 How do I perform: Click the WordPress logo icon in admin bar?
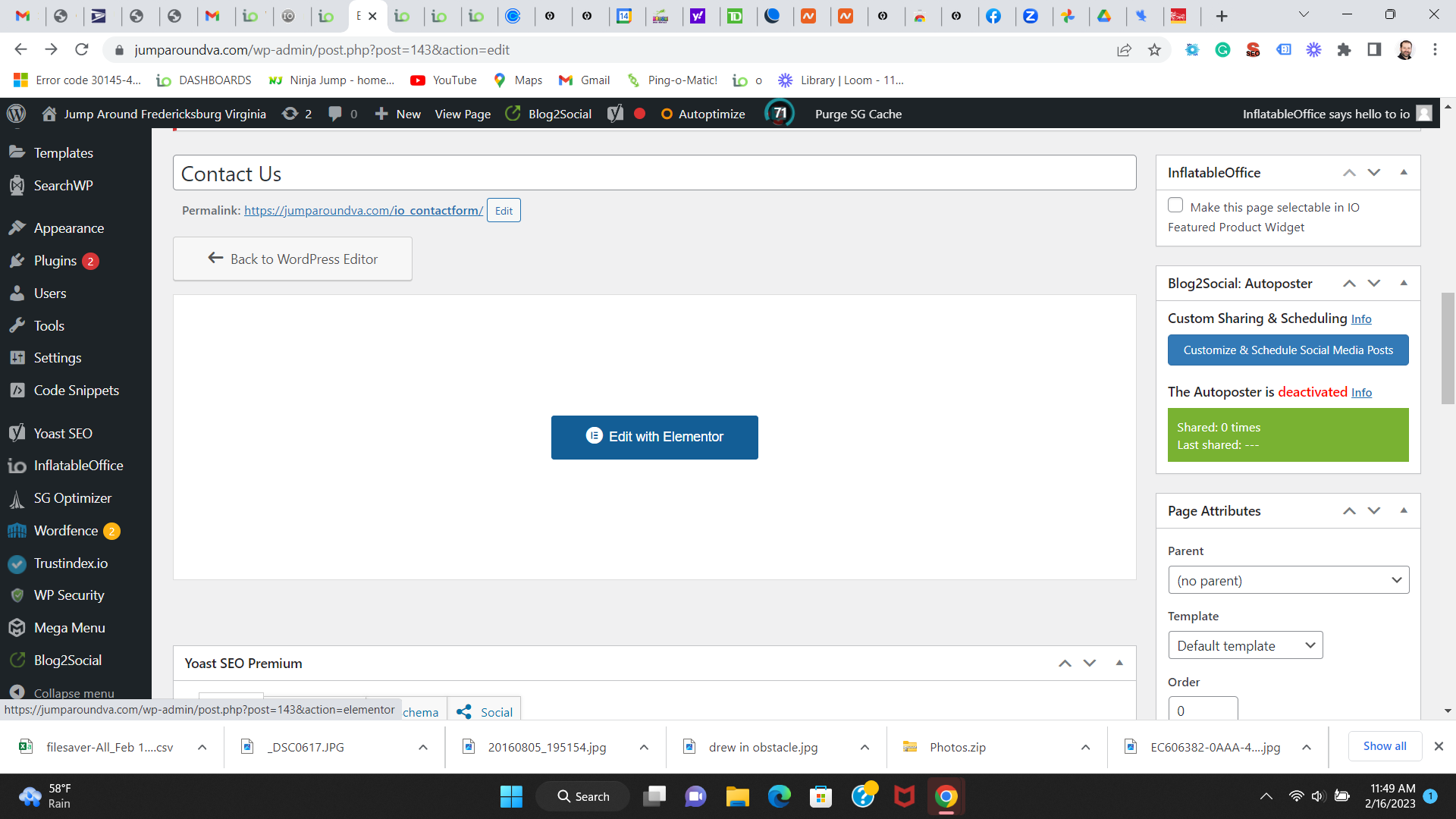pos(16,114)
